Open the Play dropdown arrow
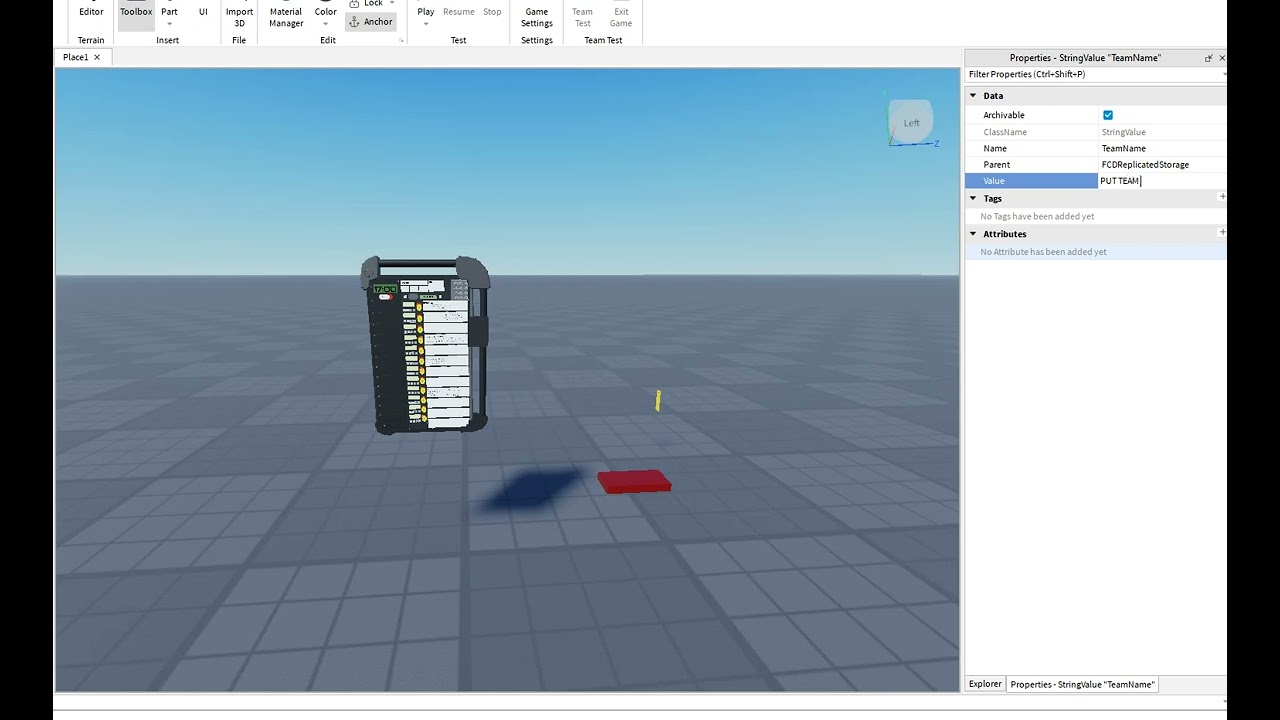1280x720 pixels. click(426, 24)
